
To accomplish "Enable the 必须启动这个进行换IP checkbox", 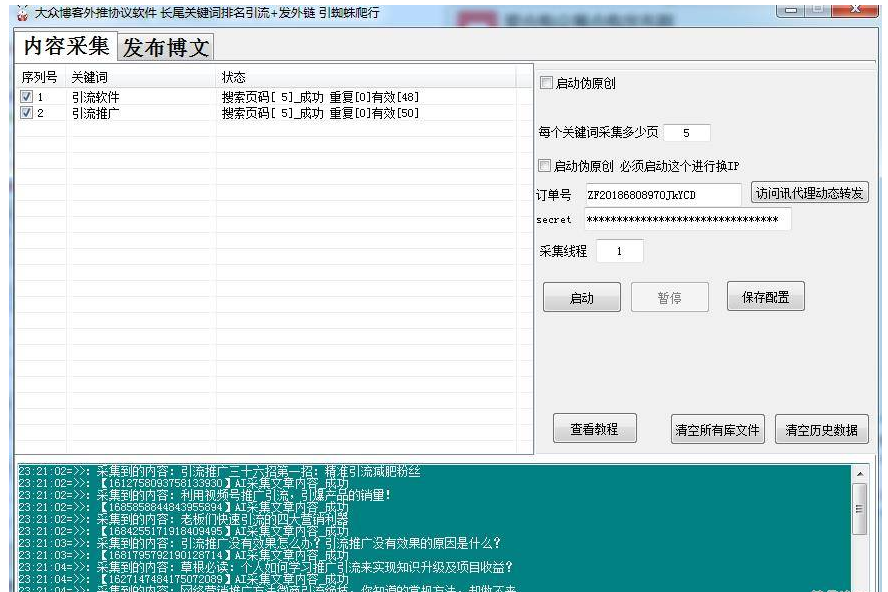I will click(x=546, y=166).
